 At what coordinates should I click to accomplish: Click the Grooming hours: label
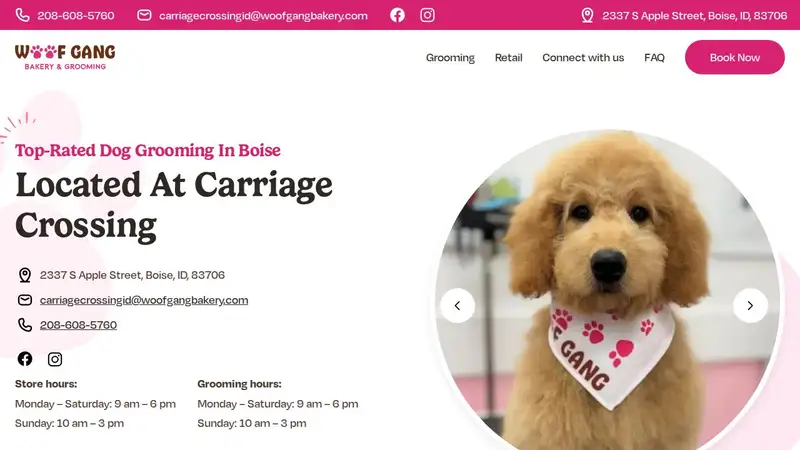(239, 384)
